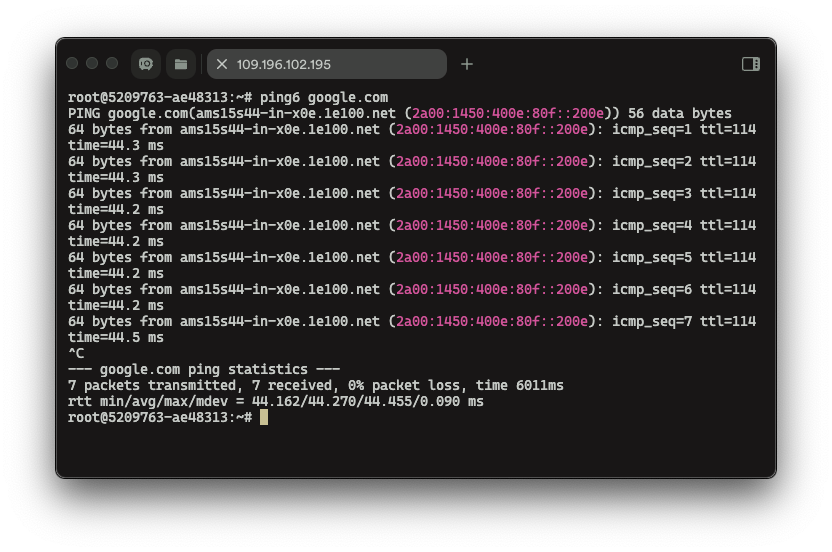The width and height of the screenshot is (832, 552).
Task: Click 'rtt min/avg/max/mdev' line
Action: [x=276, y=401]
